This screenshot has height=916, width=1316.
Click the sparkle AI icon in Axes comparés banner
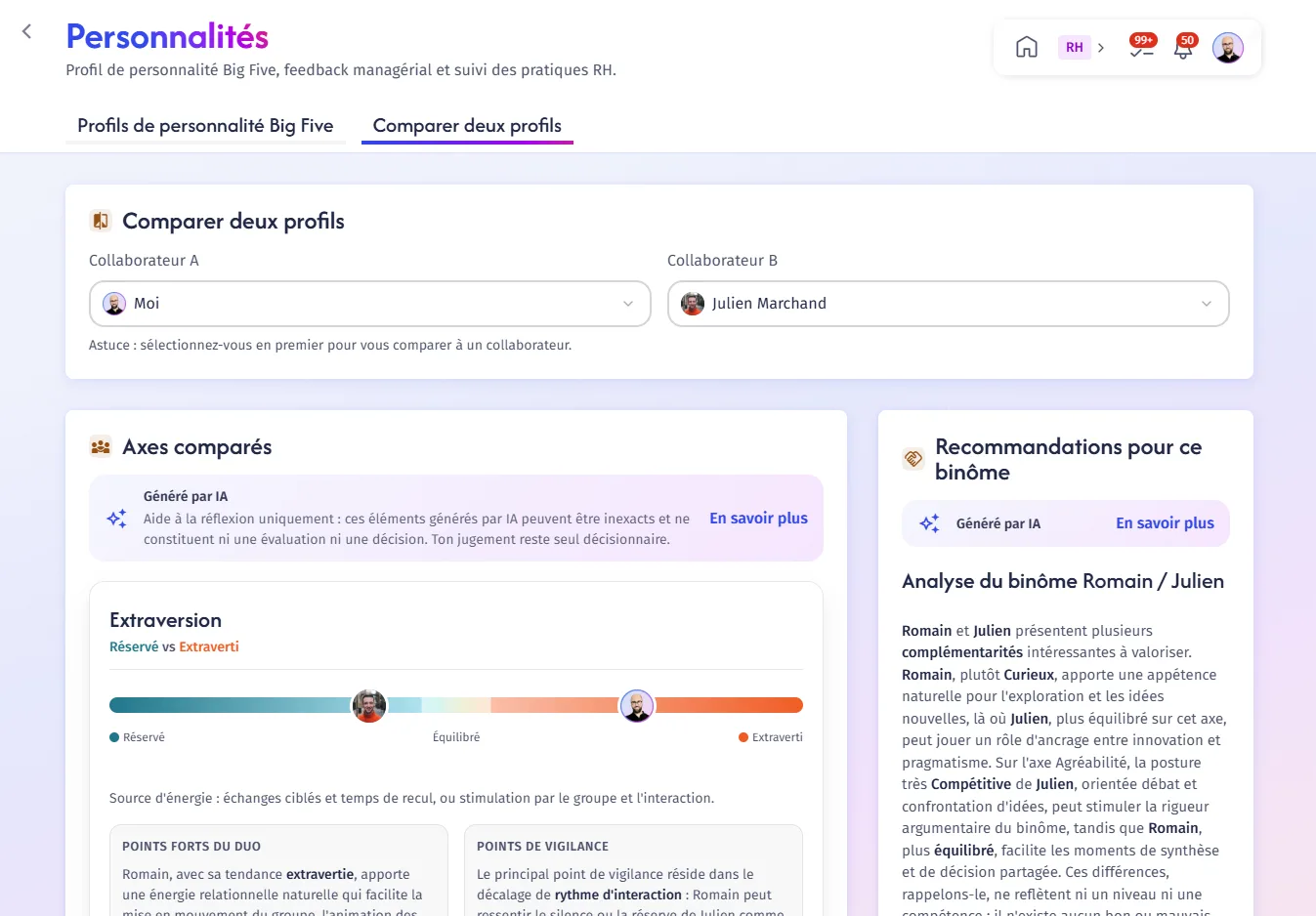point(116,519)
